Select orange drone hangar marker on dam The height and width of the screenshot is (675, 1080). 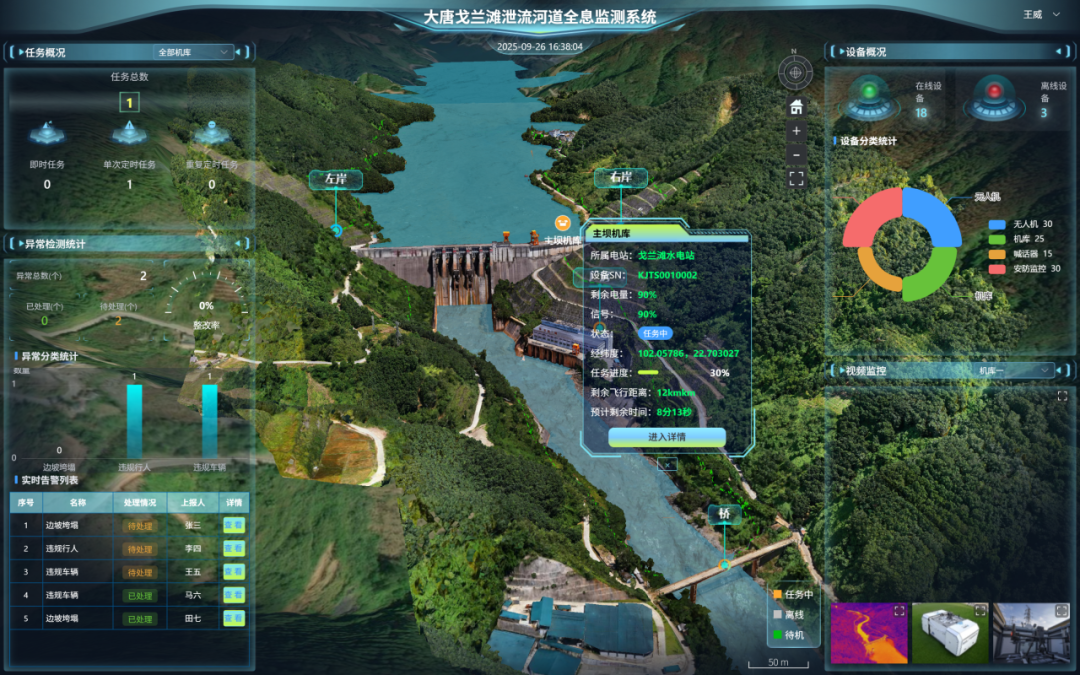click(562, 223)
